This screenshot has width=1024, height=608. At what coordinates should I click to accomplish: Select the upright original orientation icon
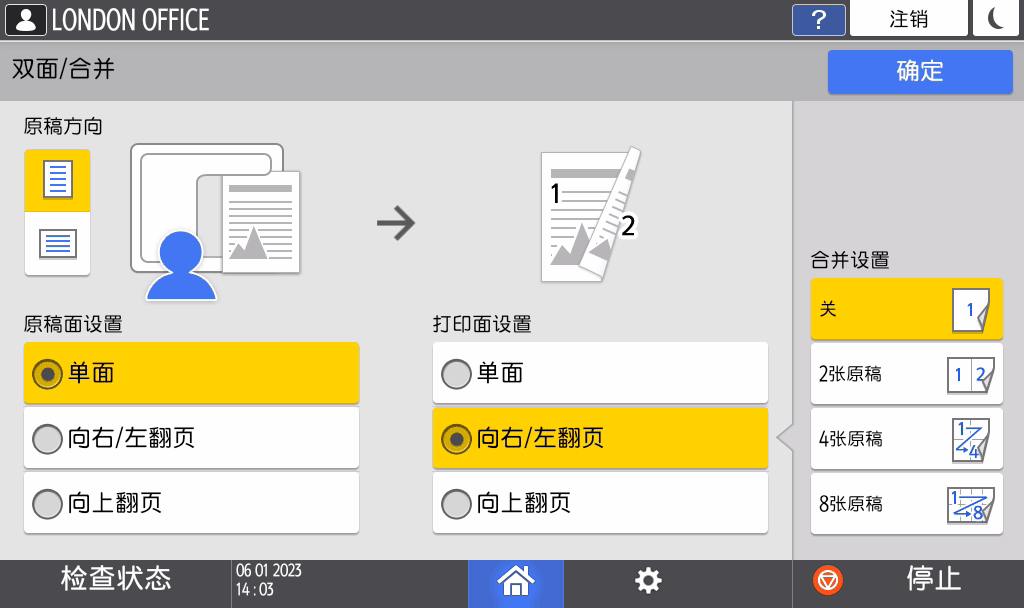[x=57, y=180]
